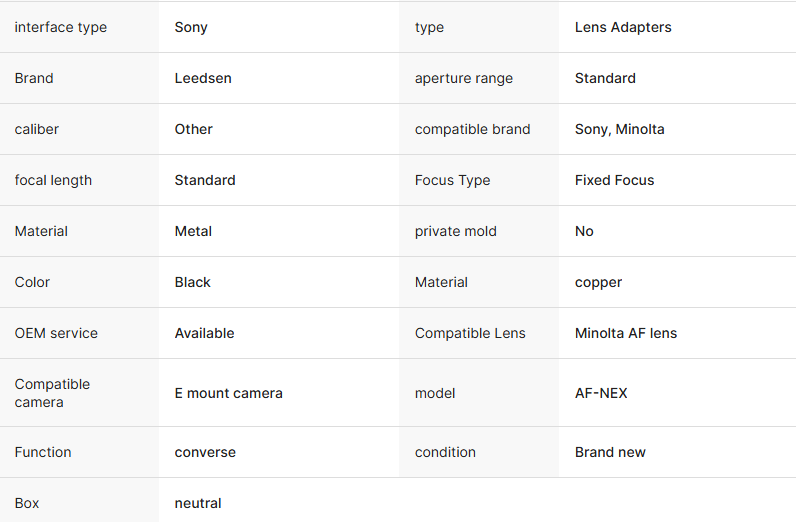This screenshot has height=522, width=796.
Task: Click the "copper" material value
Action: click(x=598, y=282)
